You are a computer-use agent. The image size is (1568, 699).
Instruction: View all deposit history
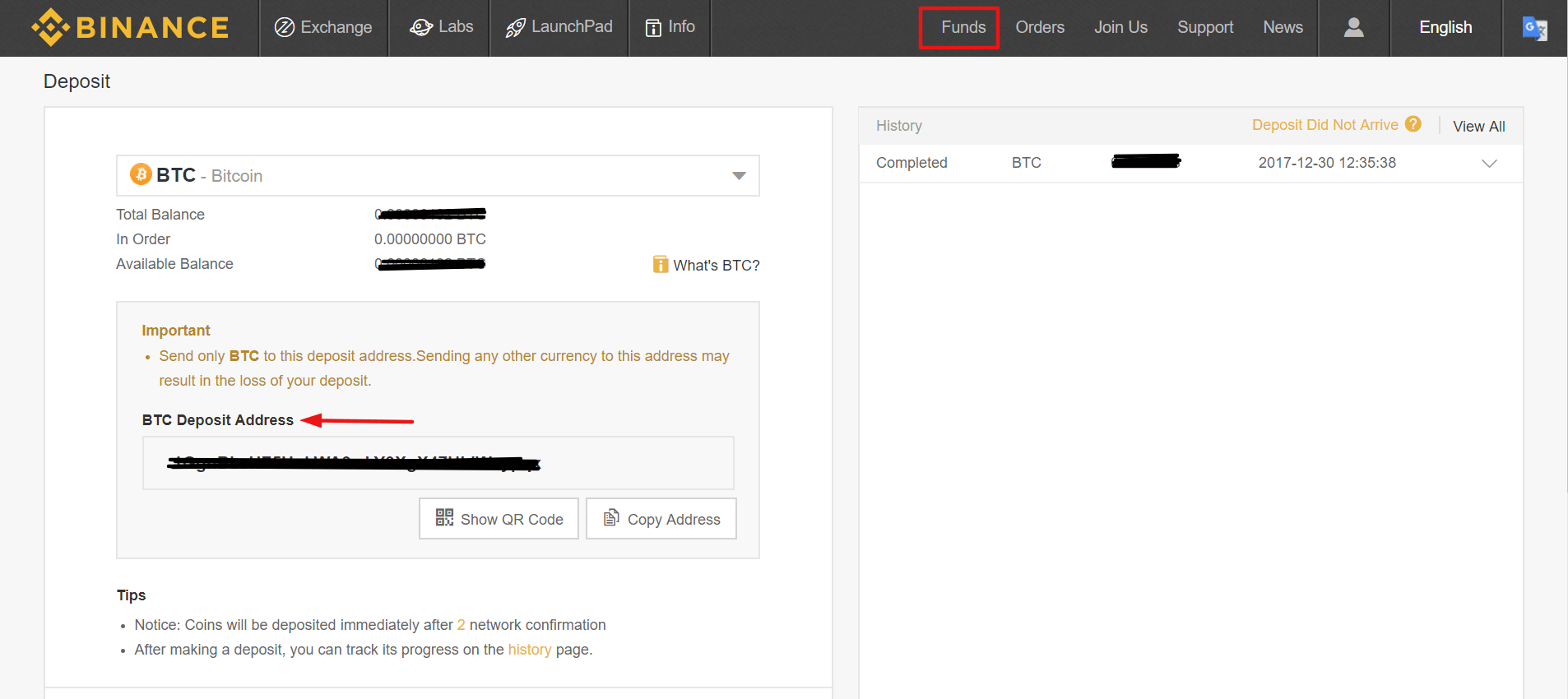point(1478,126)
